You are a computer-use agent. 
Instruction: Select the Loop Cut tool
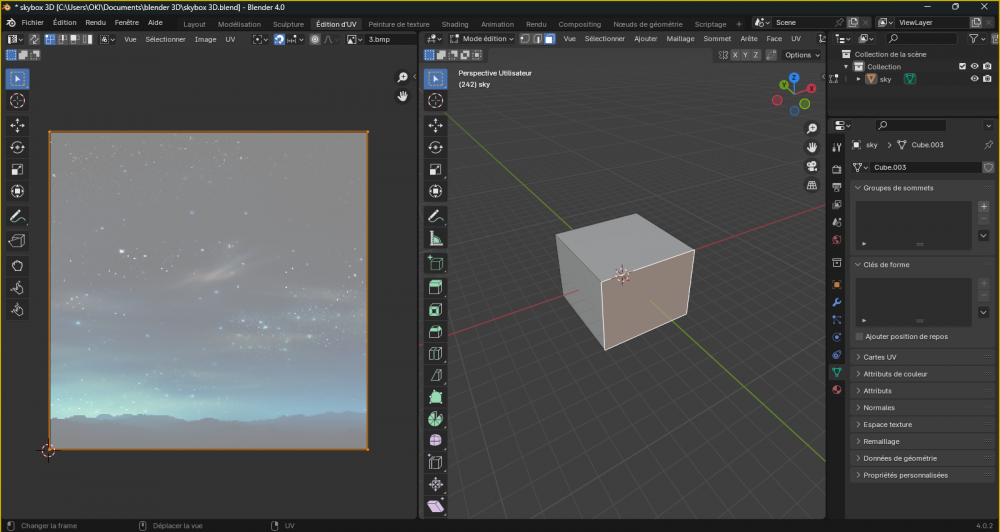436,353
